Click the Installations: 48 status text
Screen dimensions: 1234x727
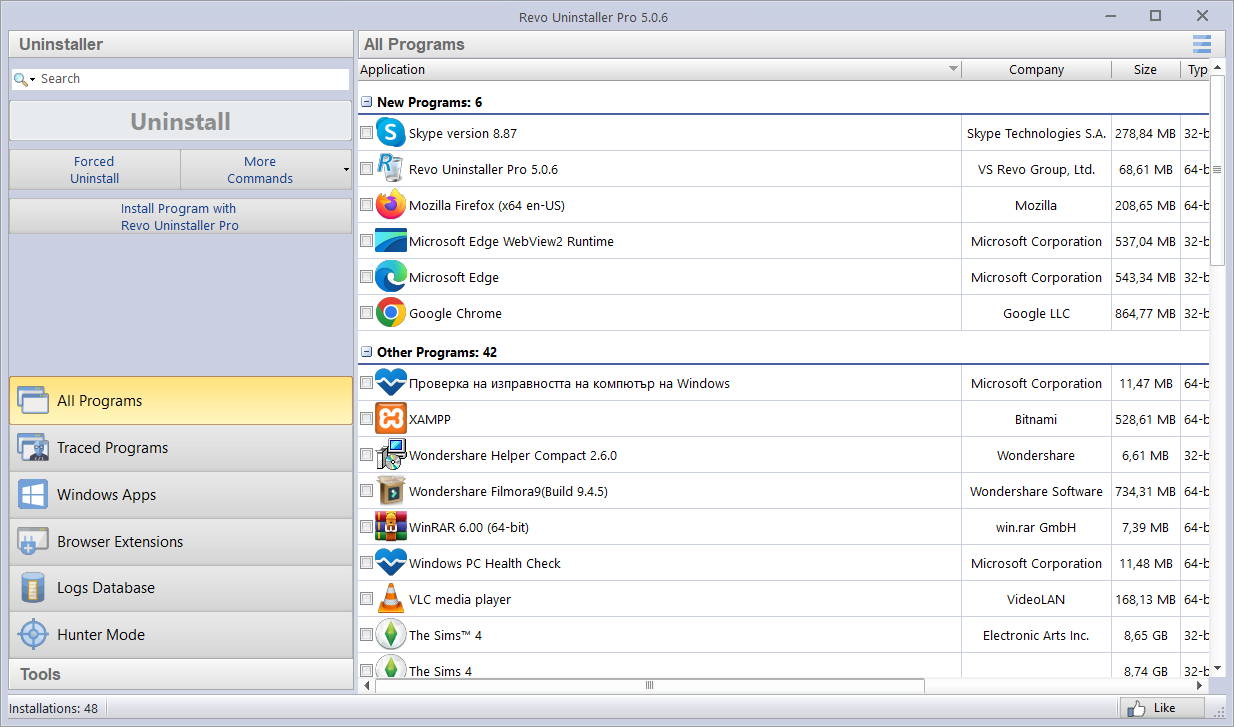click(54, 708)
